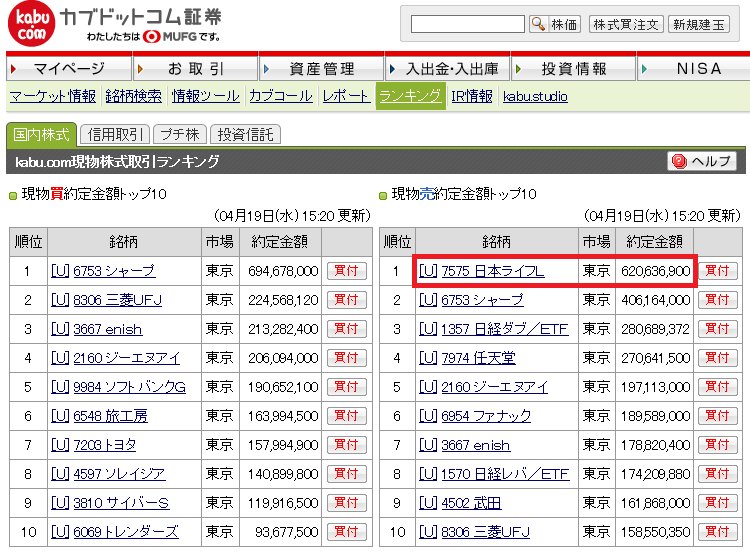The width and height of the screenshot is (750, 554).
Task: Open the マイページ main menu
Action: 69,68
